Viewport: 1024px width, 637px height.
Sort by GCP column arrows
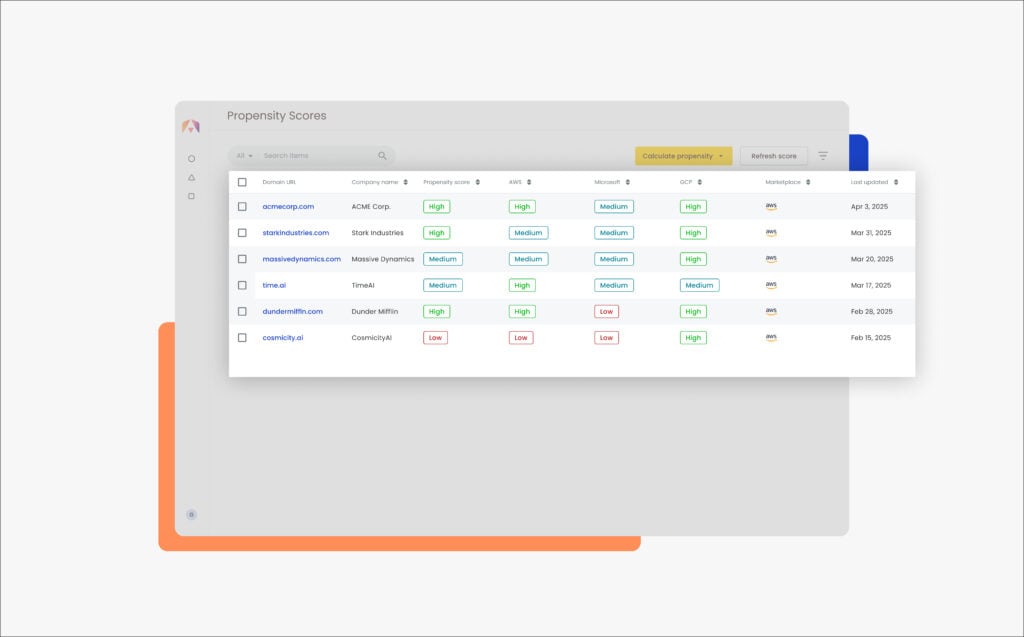click(x=699, y=182)
